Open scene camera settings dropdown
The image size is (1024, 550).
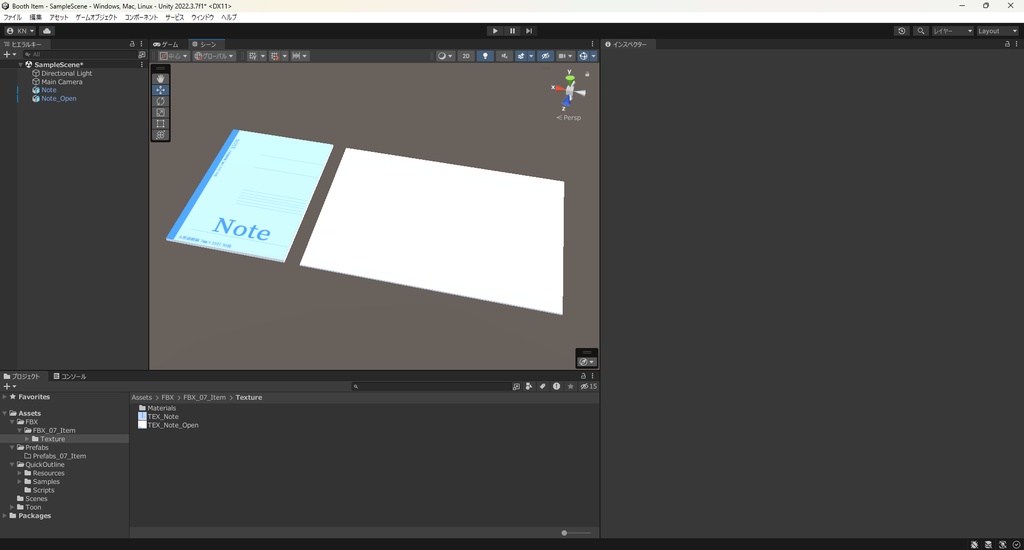point(566,56)
